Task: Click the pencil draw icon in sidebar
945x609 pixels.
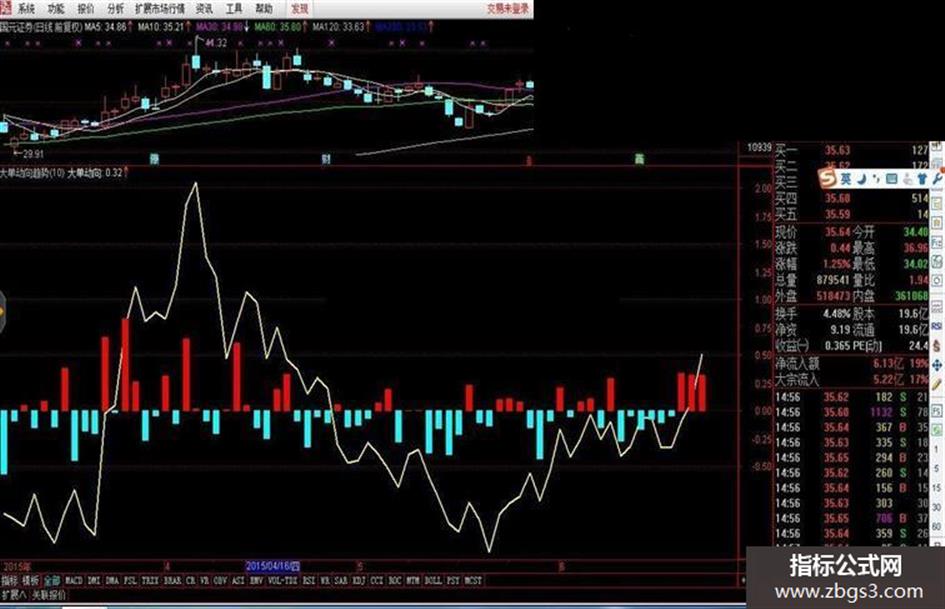Action: pyautogui.click(x=937, y=385)
